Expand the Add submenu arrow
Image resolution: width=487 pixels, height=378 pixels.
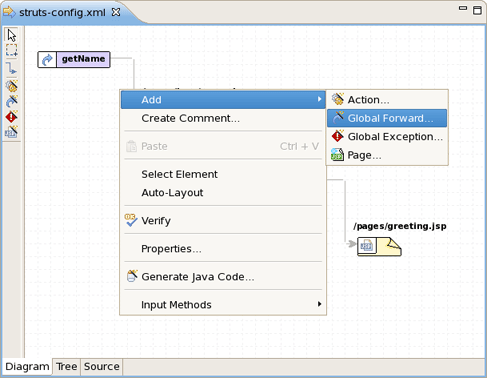click(x=319, y=99)
